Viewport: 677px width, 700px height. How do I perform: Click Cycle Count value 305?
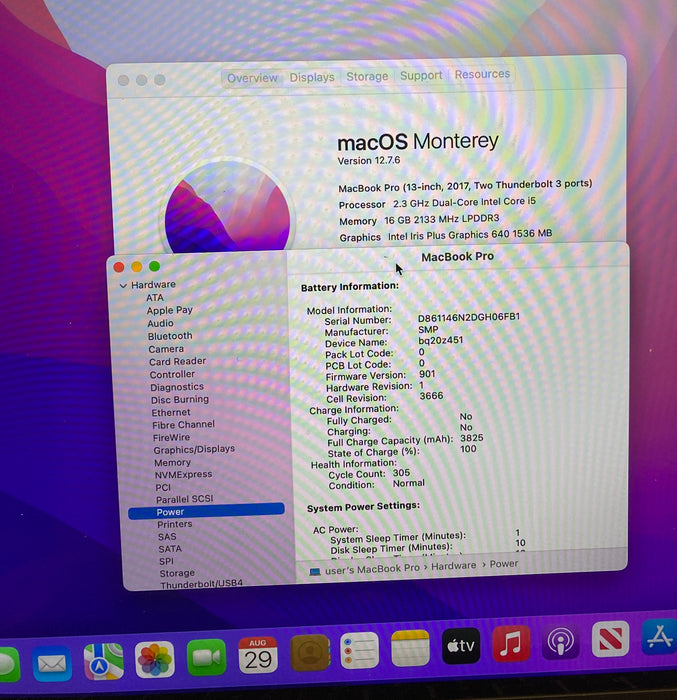click(x=401, y=472)
